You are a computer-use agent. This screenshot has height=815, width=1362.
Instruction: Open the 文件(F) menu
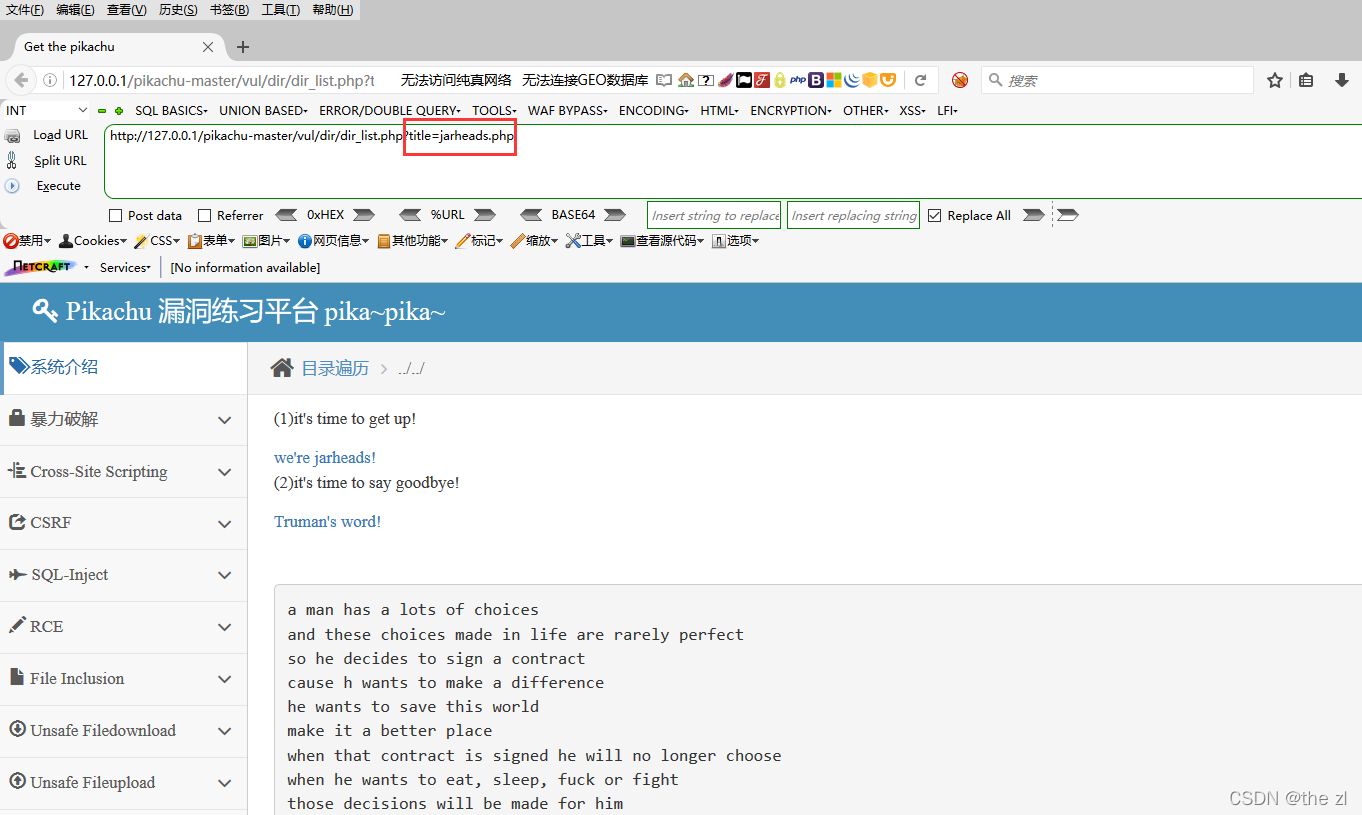25,10
